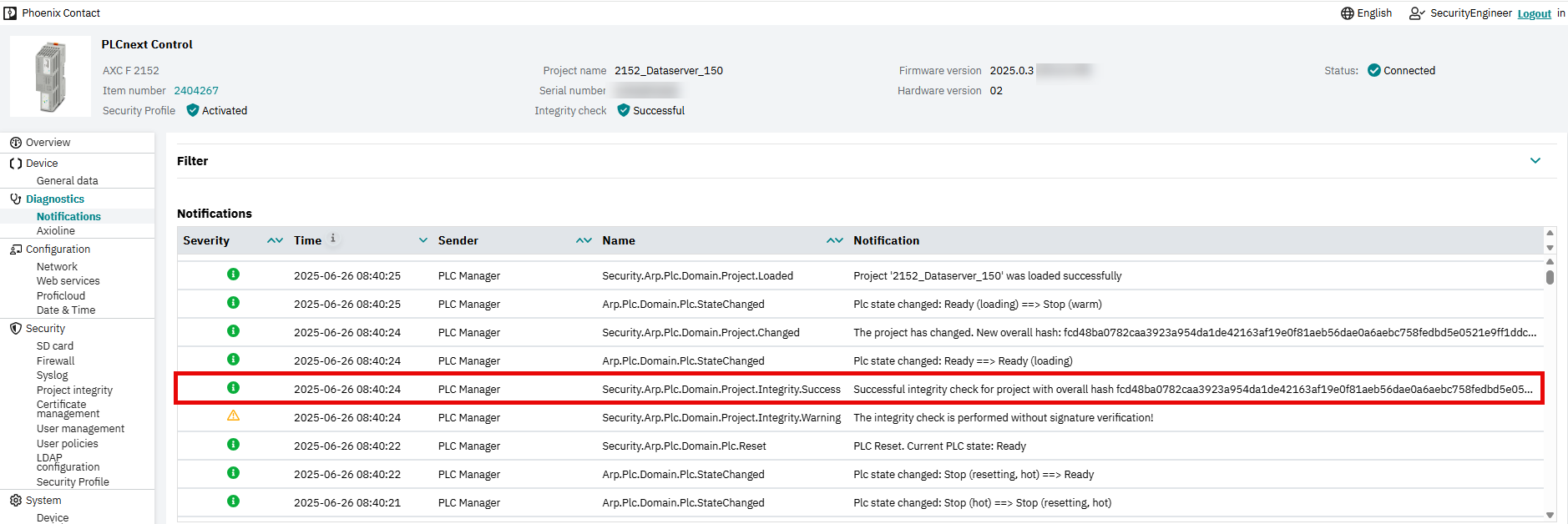Open Syslog page

coord(53,375)
